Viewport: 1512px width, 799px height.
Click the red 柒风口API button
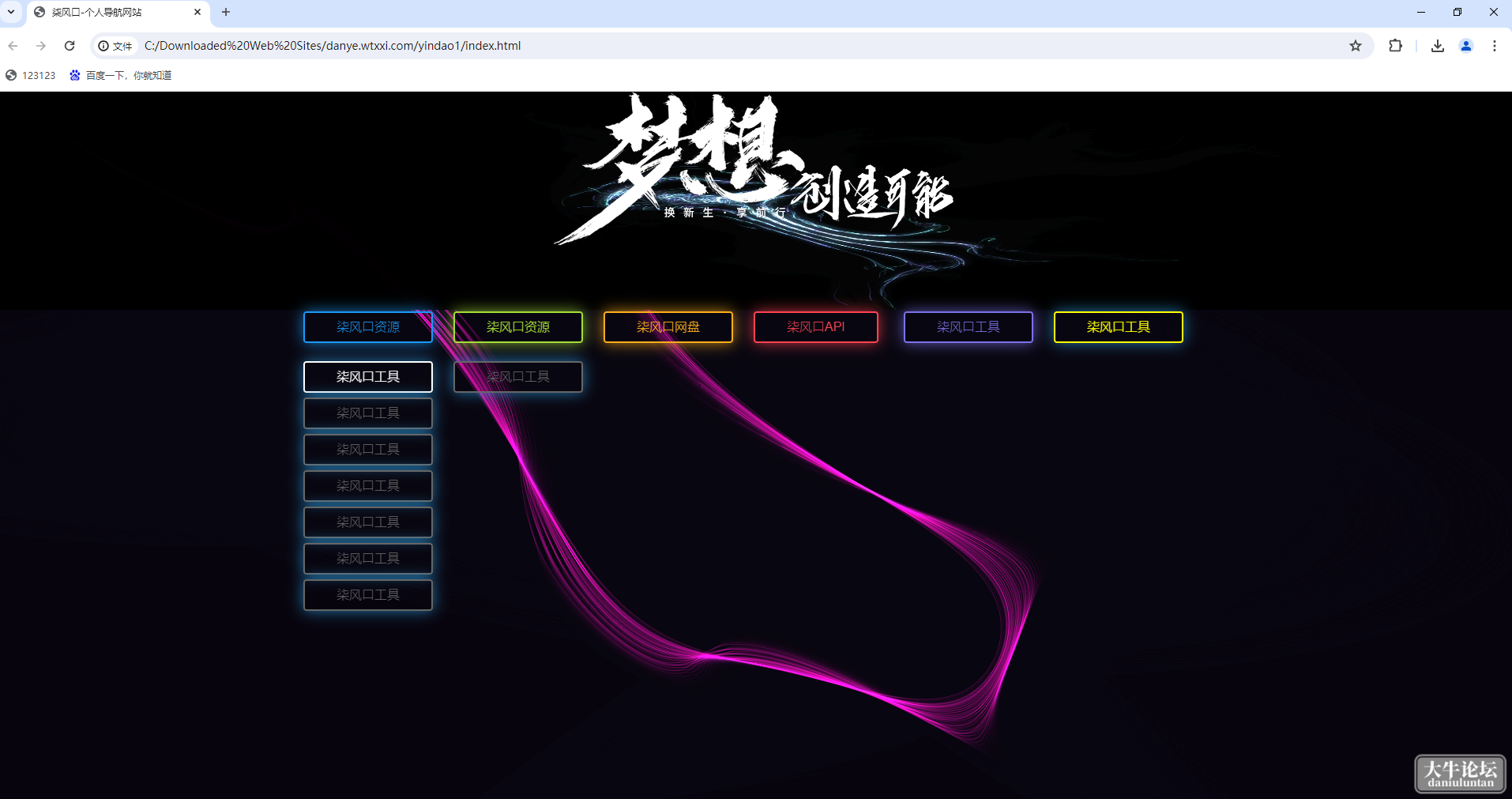point(816,327)
